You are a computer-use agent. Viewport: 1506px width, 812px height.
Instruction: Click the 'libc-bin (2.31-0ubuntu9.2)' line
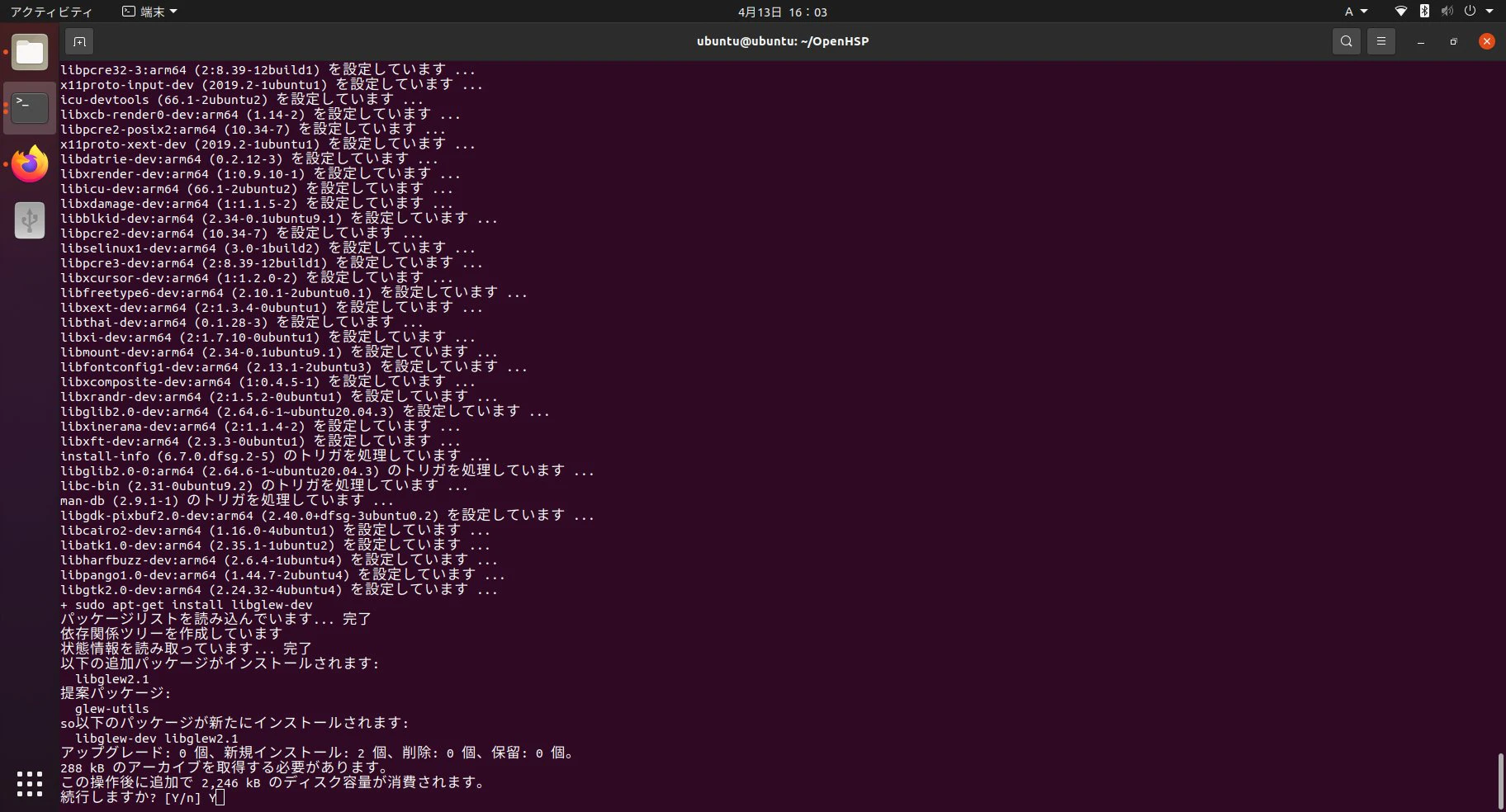point(264,486)
